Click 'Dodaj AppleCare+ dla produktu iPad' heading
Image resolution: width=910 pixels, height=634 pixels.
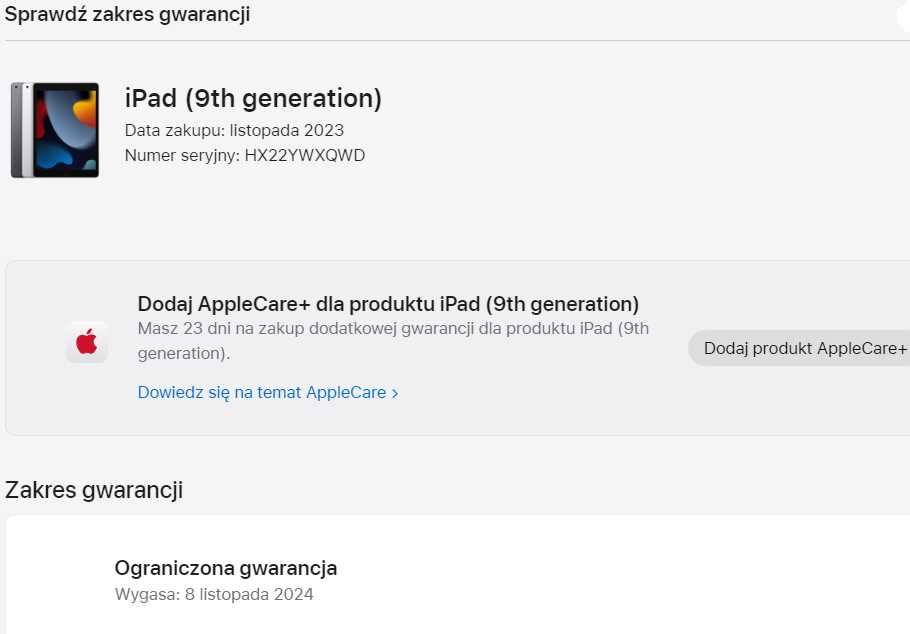point(388,304)
